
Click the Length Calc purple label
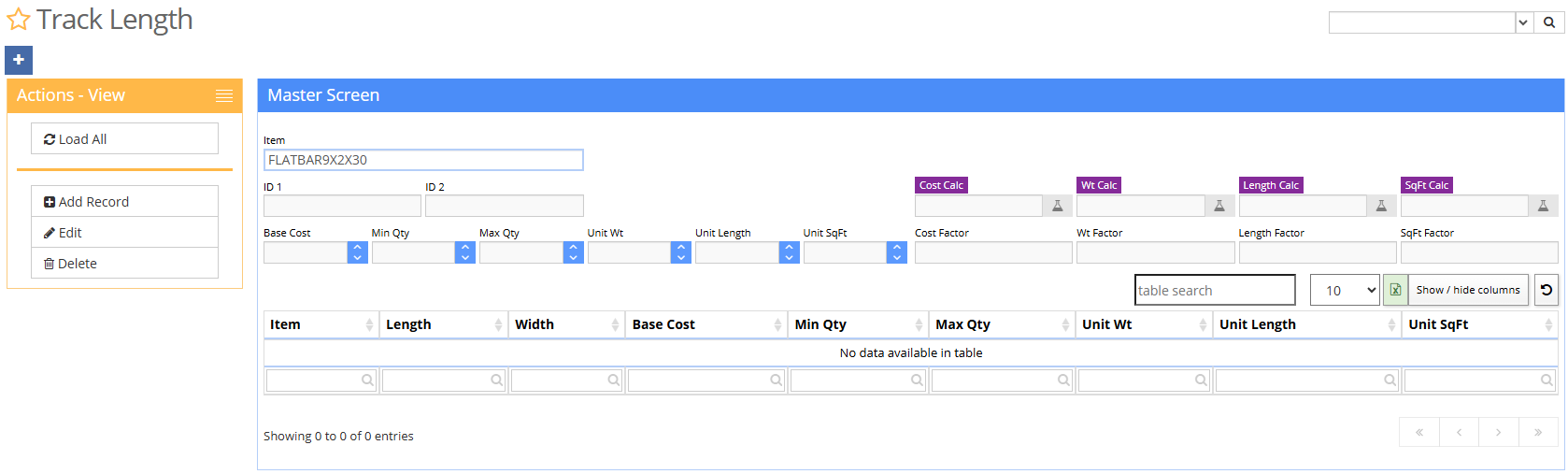1271,185
